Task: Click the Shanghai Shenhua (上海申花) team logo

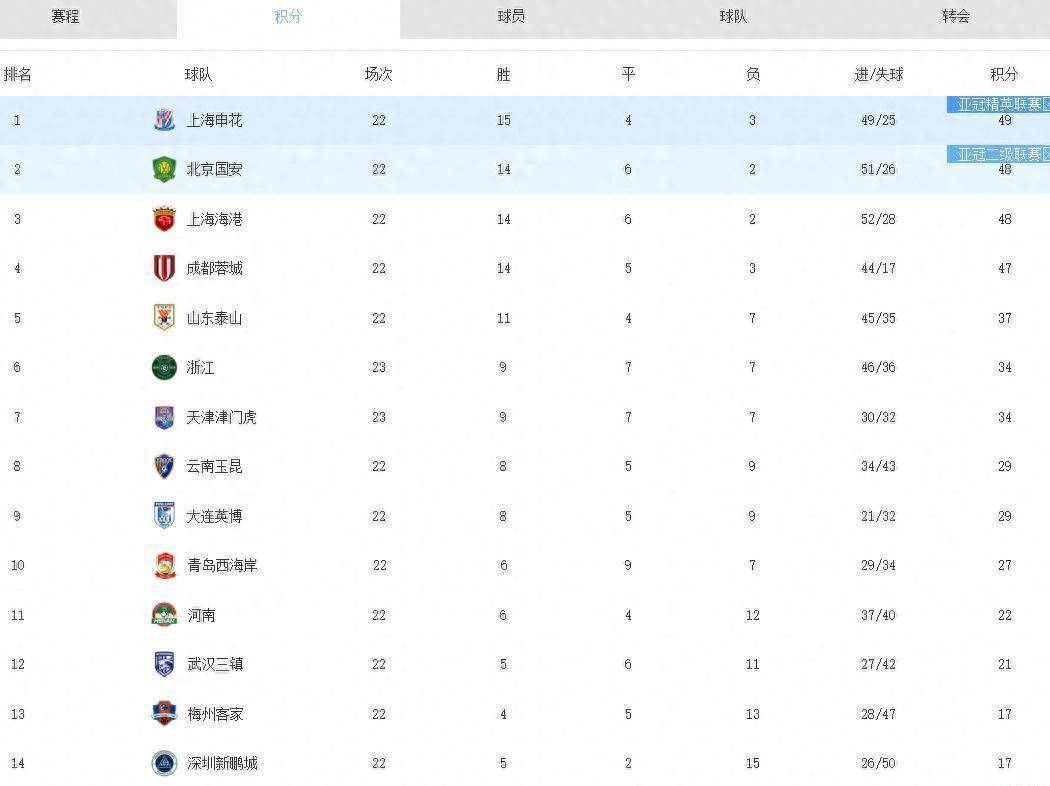Action: click(164, 120)
